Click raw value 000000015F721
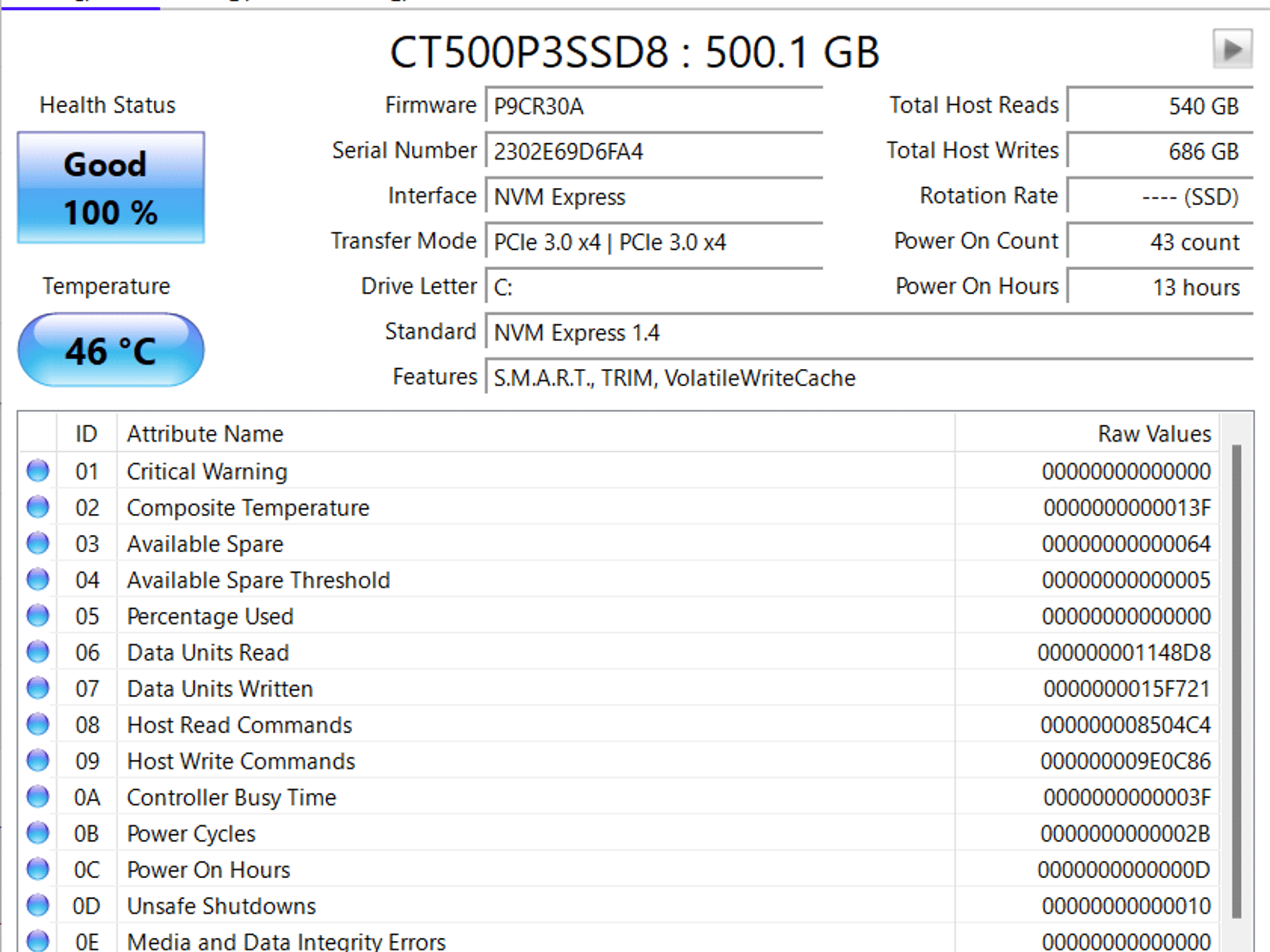Image resolution: width=1270 pixels, height=952 pixels. pos(1127,689)
